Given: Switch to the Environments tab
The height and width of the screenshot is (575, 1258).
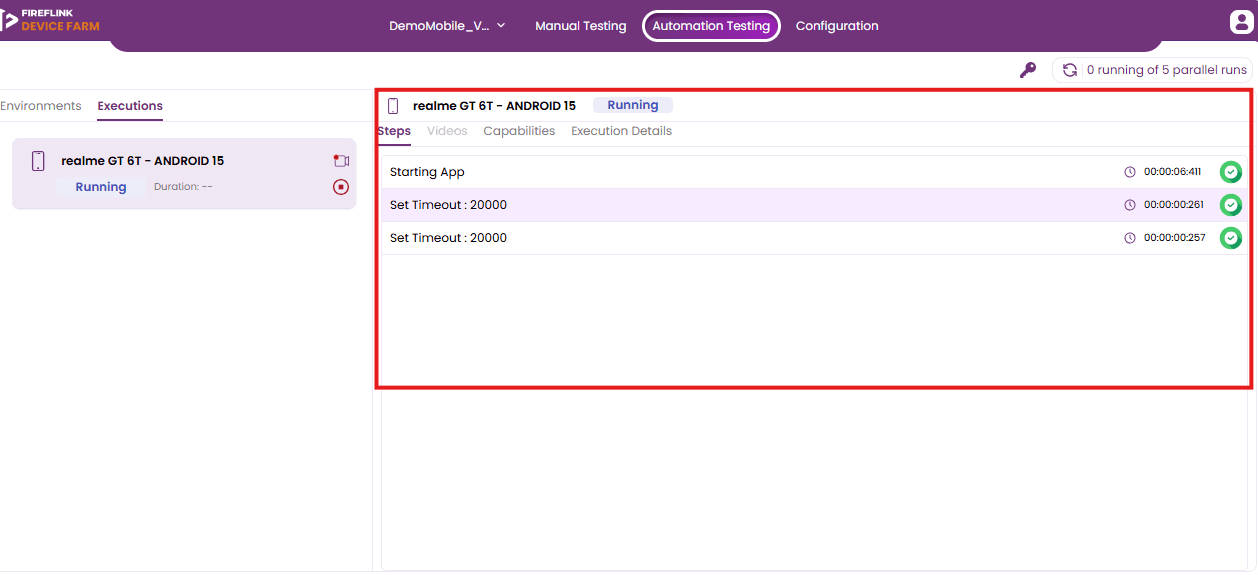Looking at the screenshot, I should (41, 106).
